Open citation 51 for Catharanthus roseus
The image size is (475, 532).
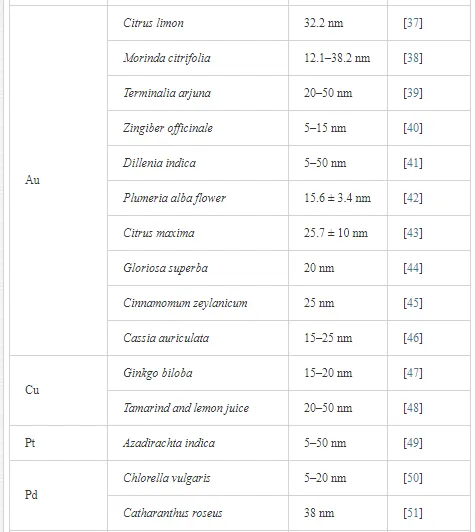(x=413, y=513)
